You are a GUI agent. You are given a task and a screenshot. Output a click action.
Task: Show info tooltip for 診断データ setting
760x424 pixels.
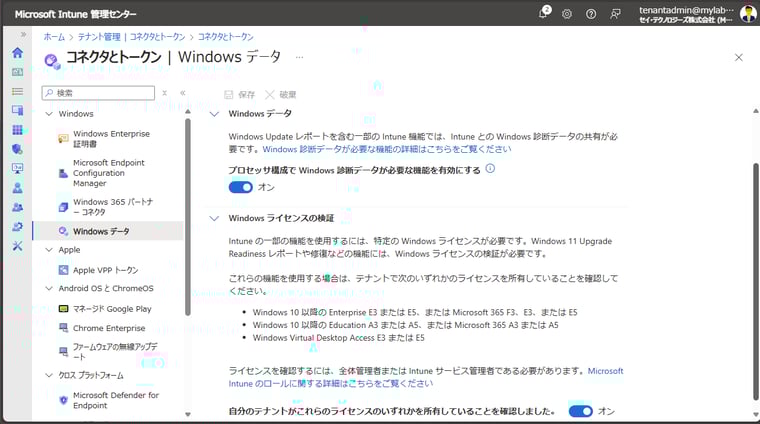coord(491,169)
